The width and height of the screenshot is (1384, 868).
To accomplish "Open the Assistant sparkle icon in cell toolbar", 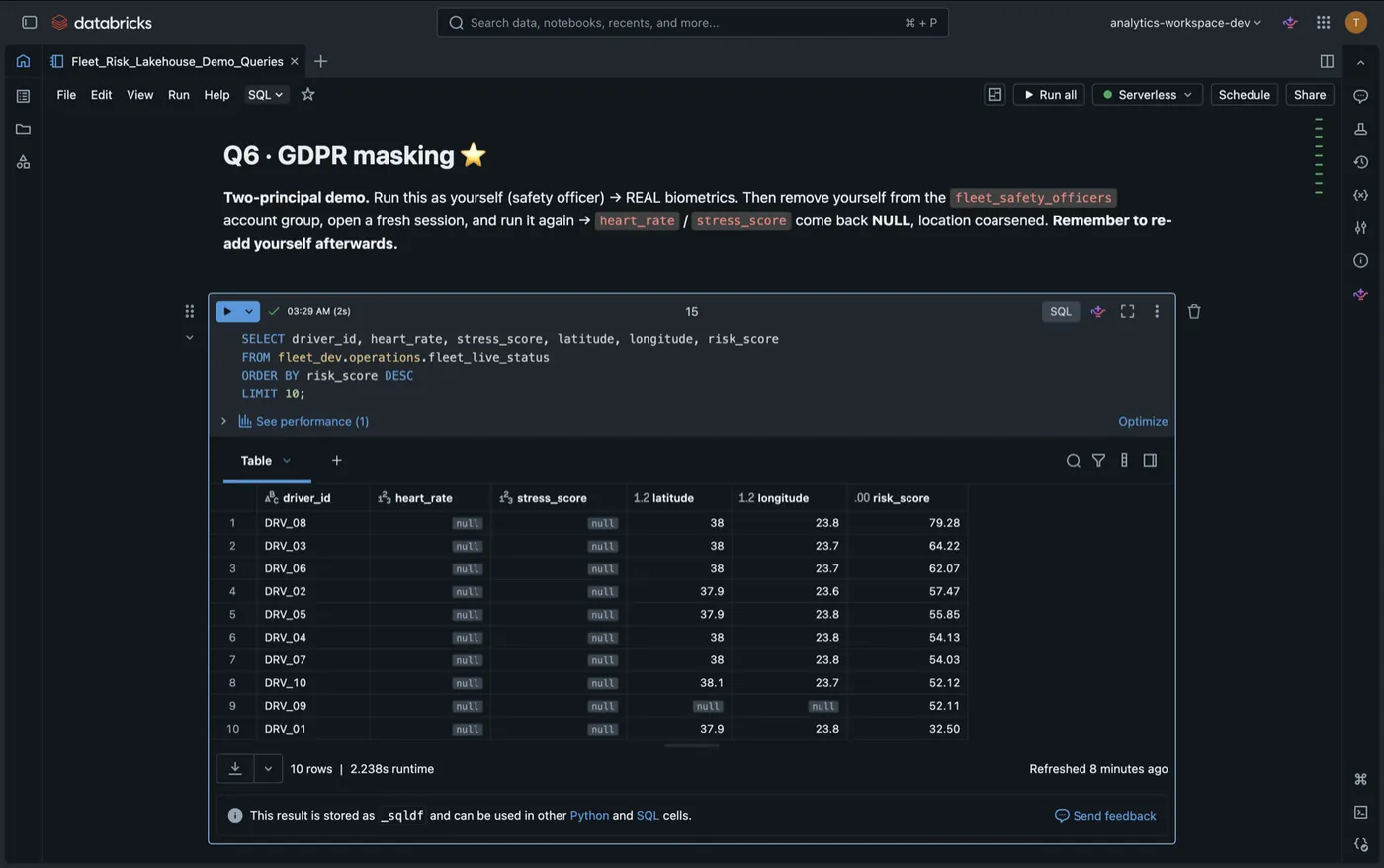I will 1097,311.
